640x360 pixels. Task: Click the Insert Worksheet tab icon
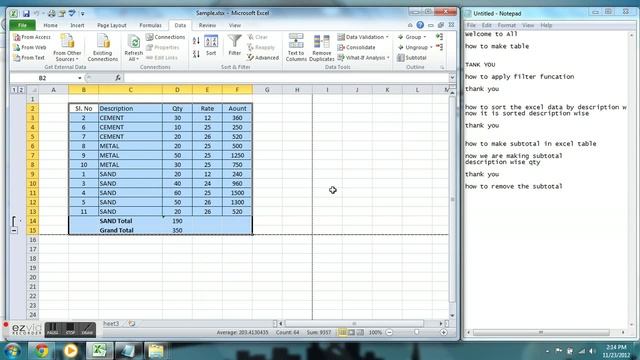coord(132,324)
